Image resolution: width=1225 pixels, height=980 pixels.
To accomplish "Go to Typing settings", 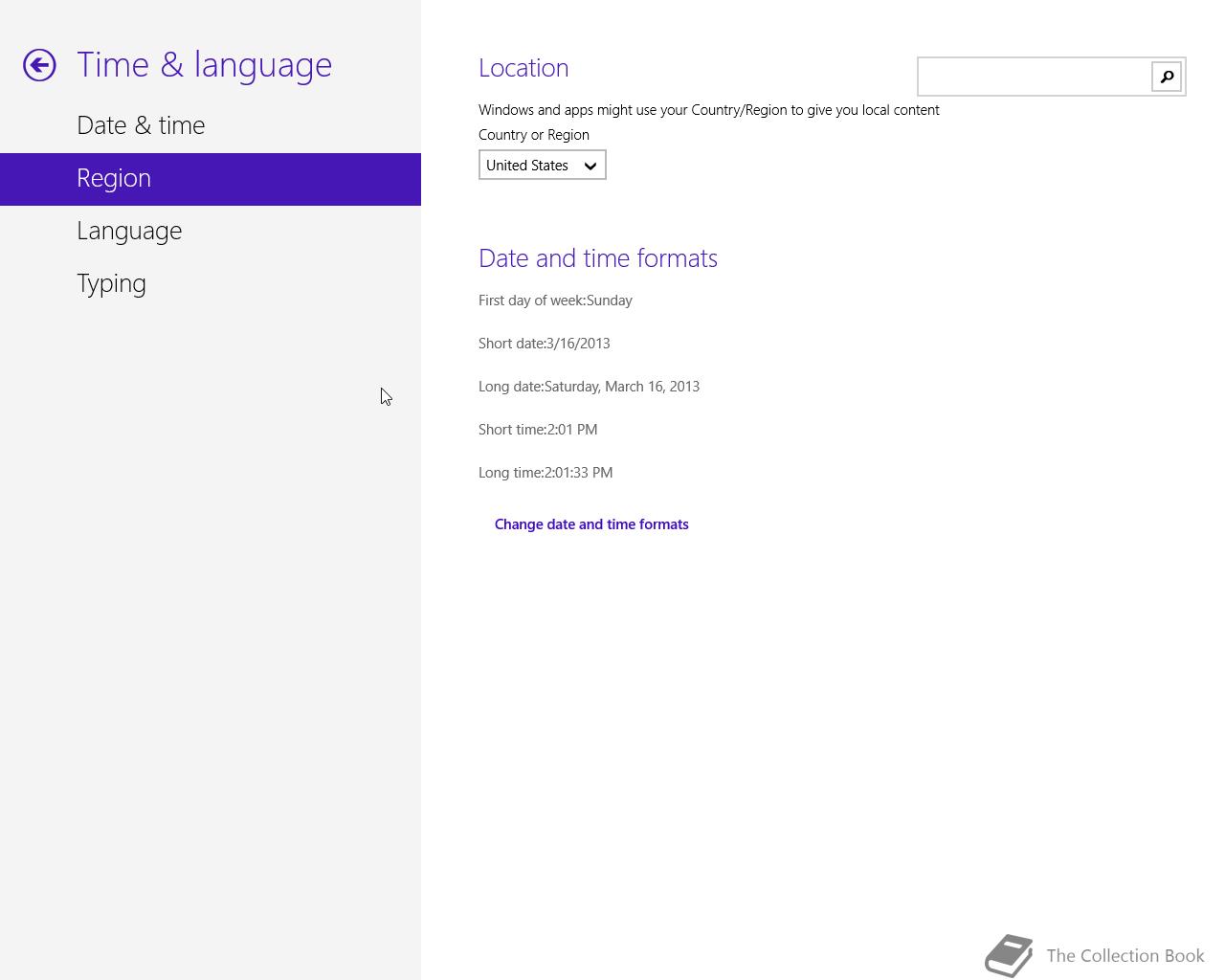I will pyautogui.click(x=111, y=284).
